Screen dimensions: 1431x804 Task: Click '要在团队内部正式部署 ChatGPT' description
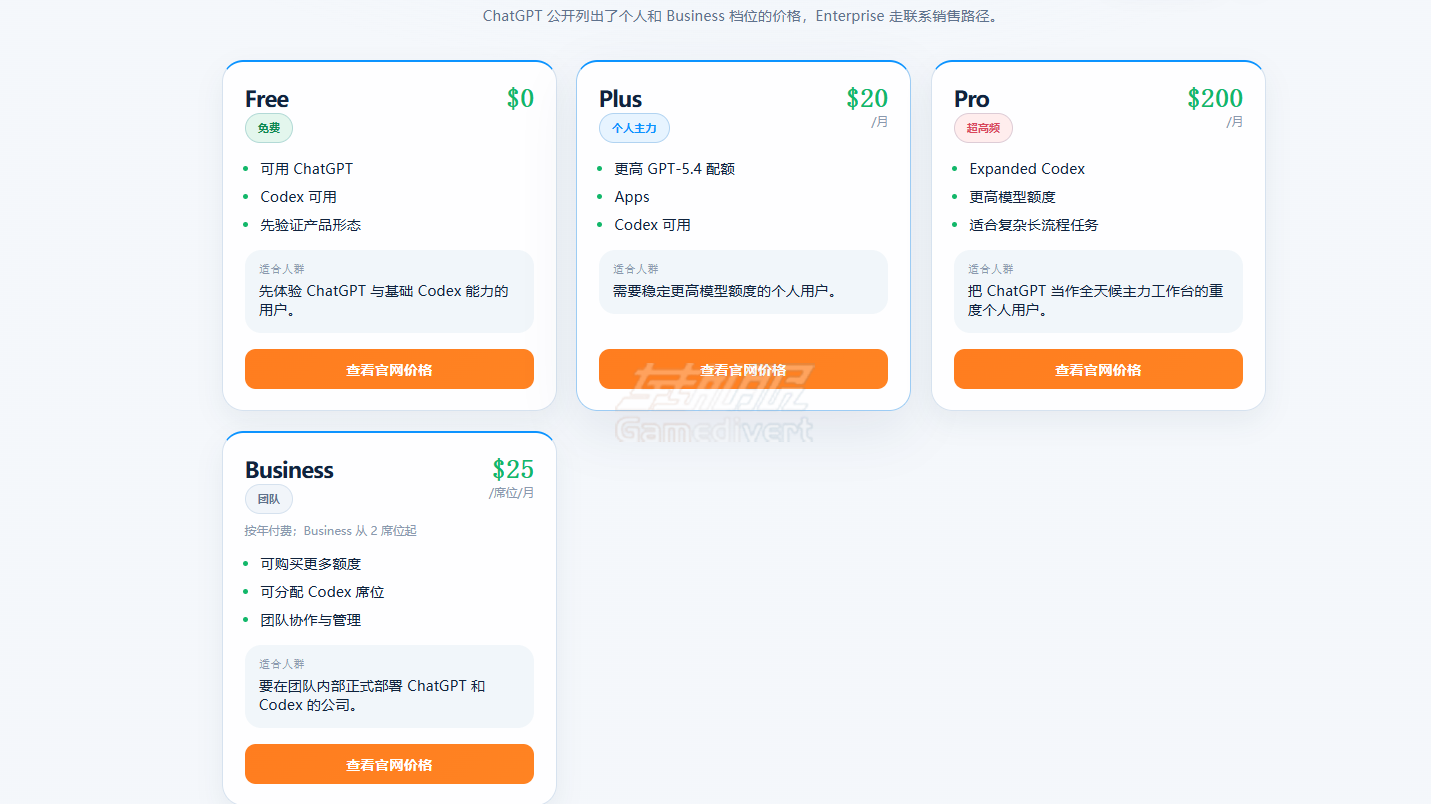coord(372,695)
